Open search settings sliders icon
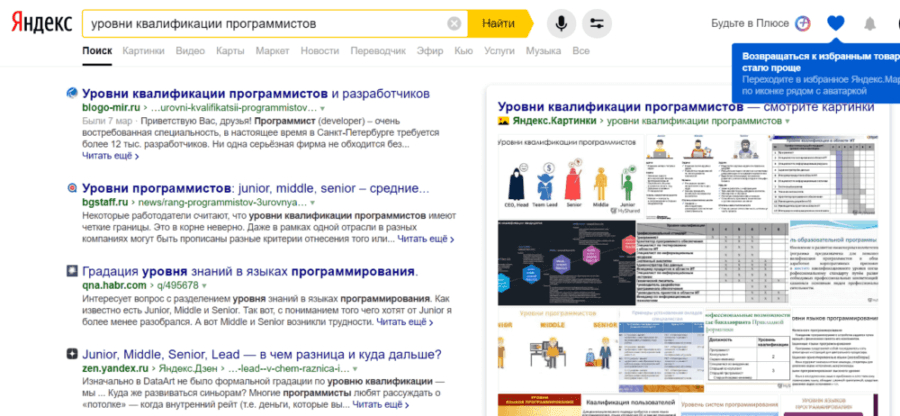The height and width of the screenshot is (416, 900). (597, 24)
